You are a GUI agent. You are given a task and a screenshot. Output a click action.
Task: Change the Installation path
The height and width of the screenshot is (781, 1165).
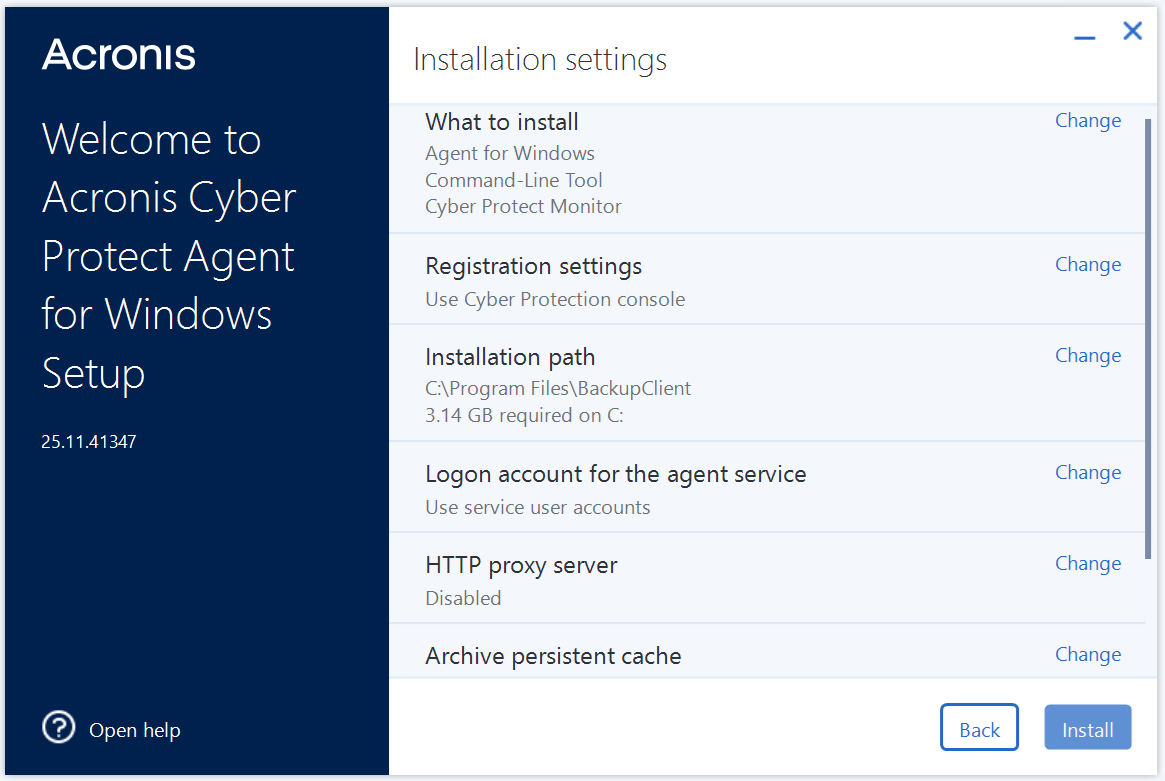coord(1087,356)
